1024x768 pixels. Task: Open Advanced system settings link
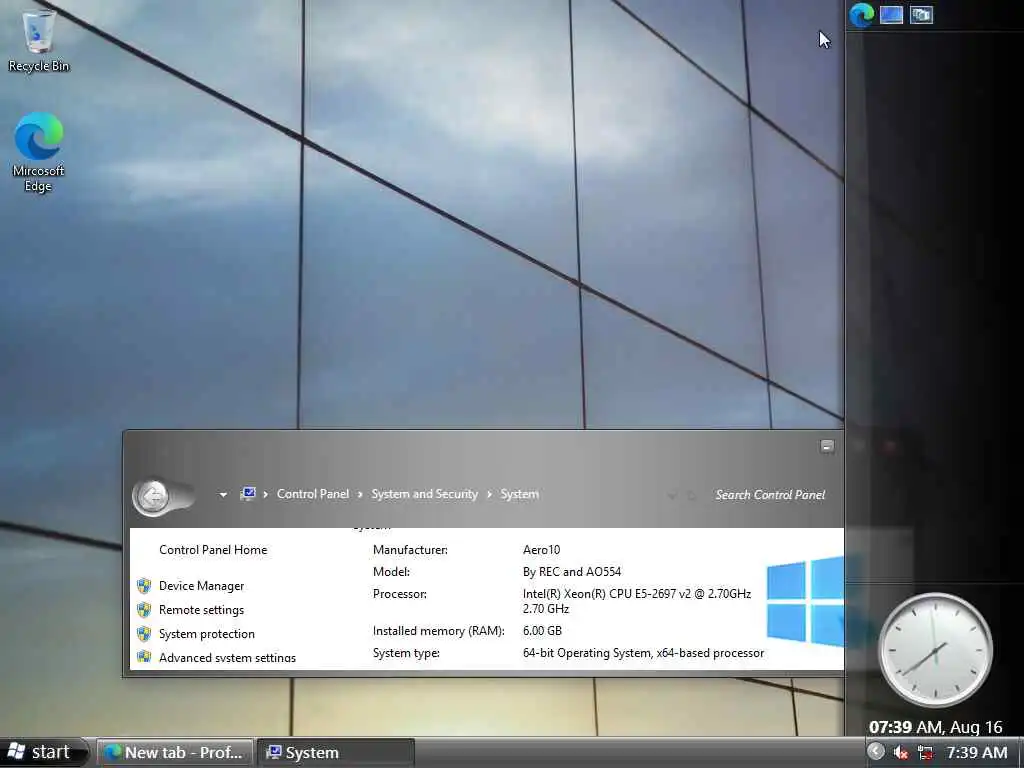227,658
